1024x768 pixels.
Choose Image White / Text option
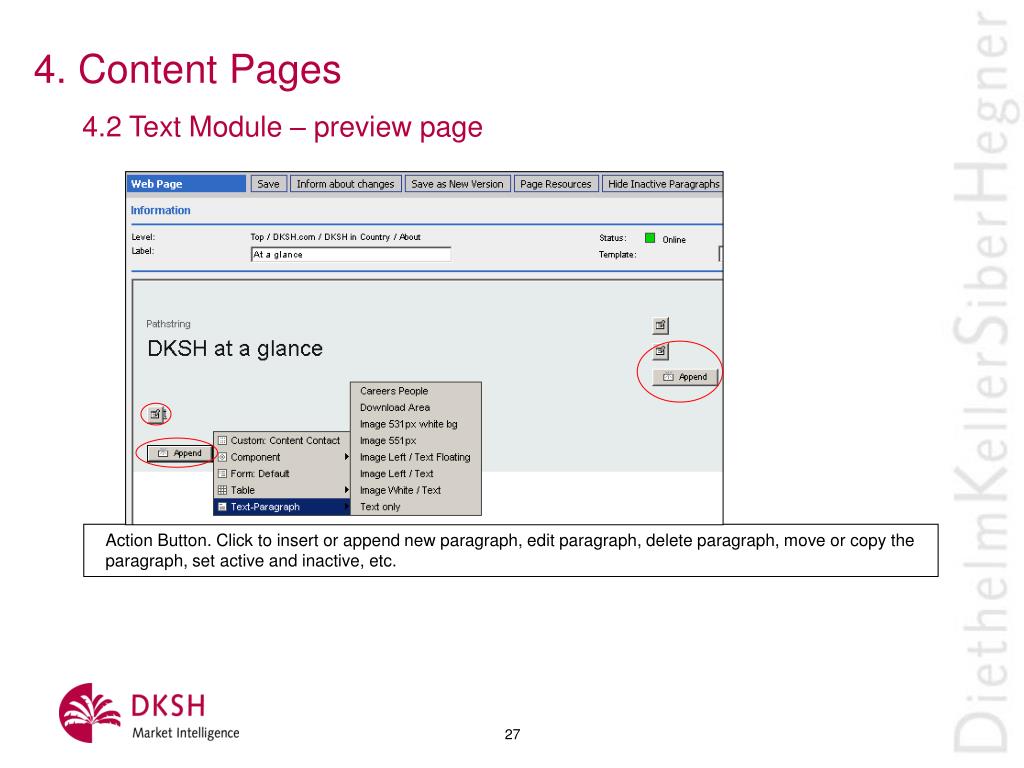click(x=416, y=490)
